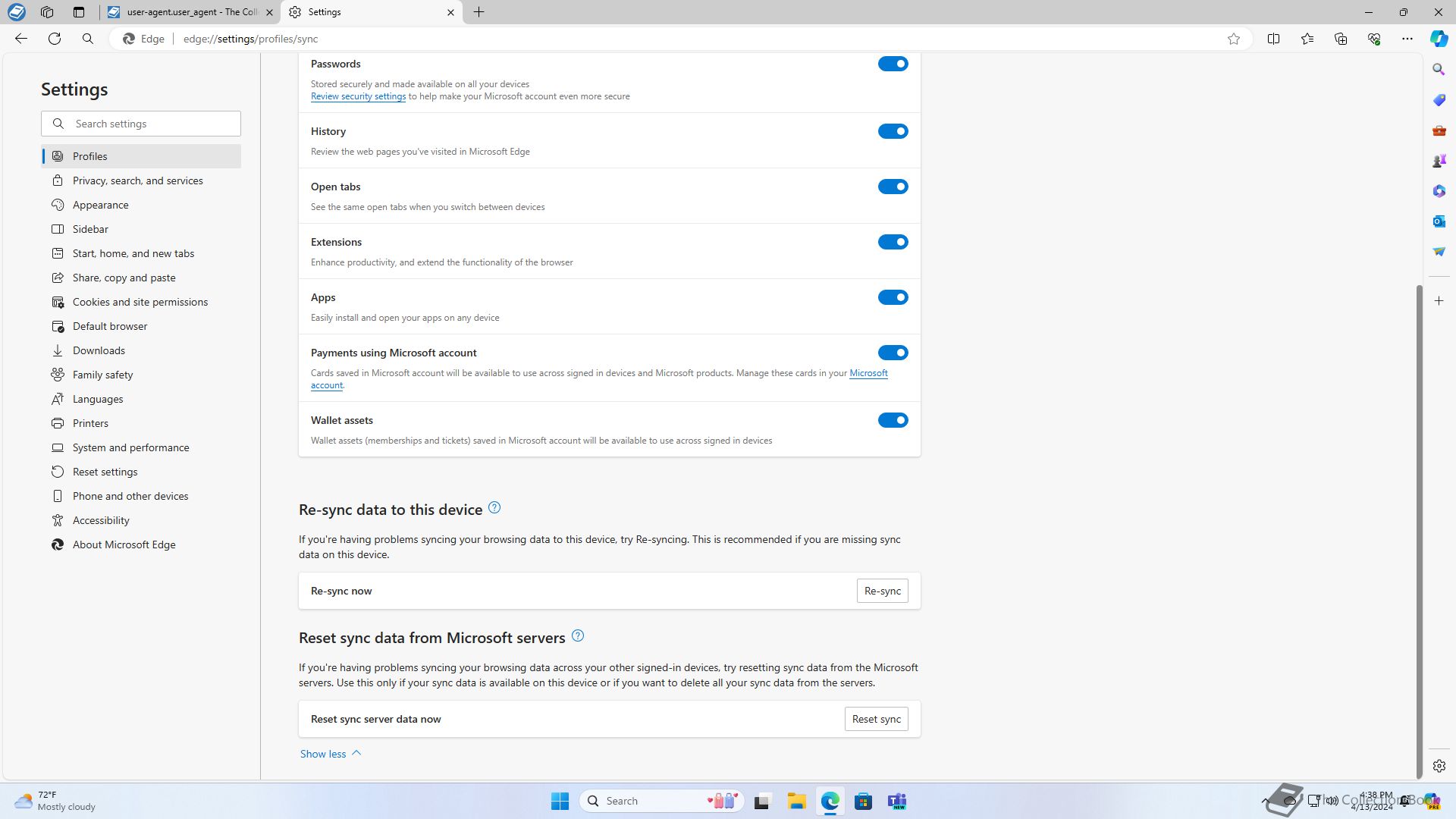
Task: Open Privacy, search, and services section
Action: [x=141, y=181]
